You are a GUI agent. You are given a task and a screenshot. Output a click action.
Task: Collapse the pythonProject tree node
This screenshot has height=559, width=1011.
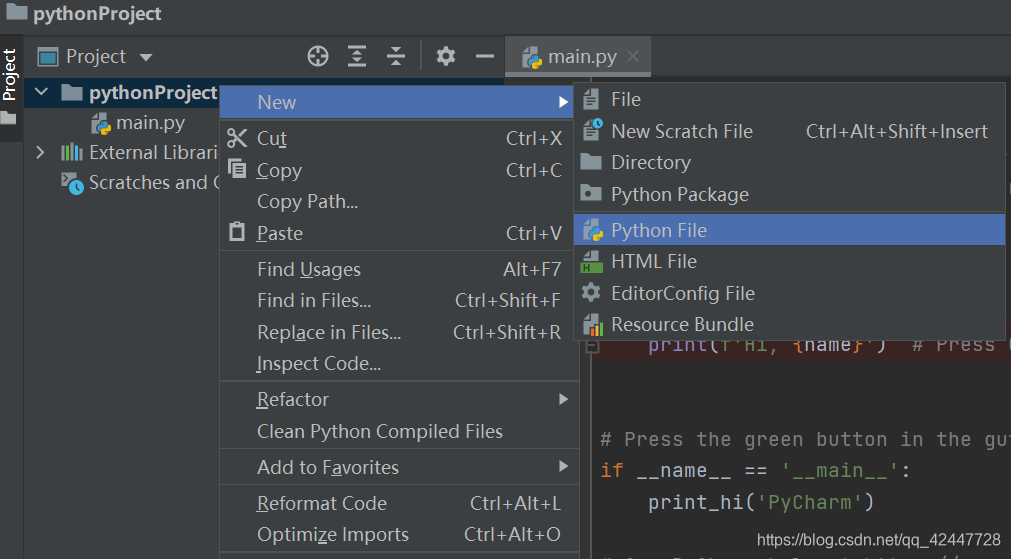pyautogui.click(x=41, y=92)
